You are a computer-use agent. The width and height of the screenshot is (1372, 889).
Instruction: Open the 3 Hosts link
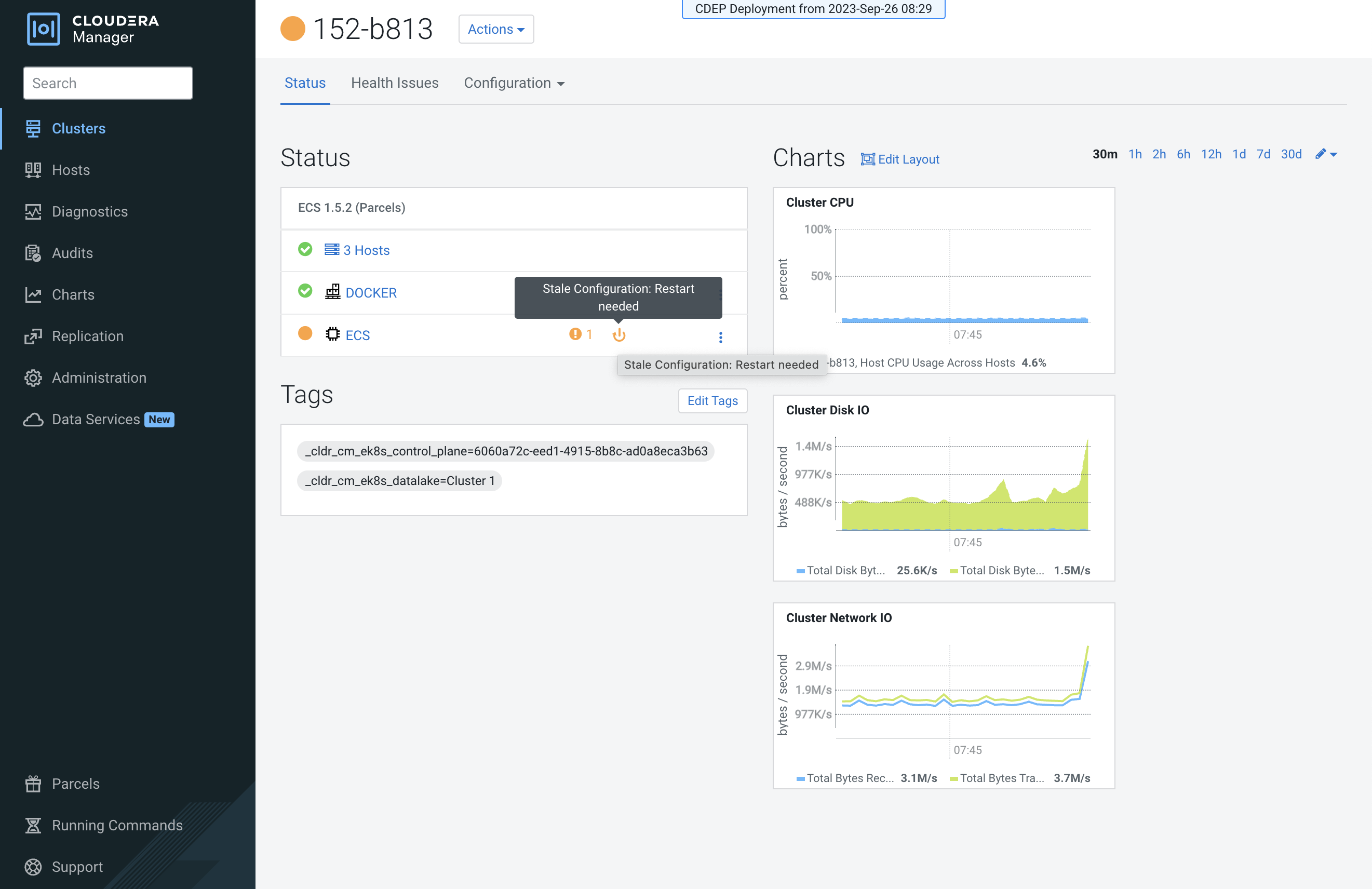tap(366, 250)
